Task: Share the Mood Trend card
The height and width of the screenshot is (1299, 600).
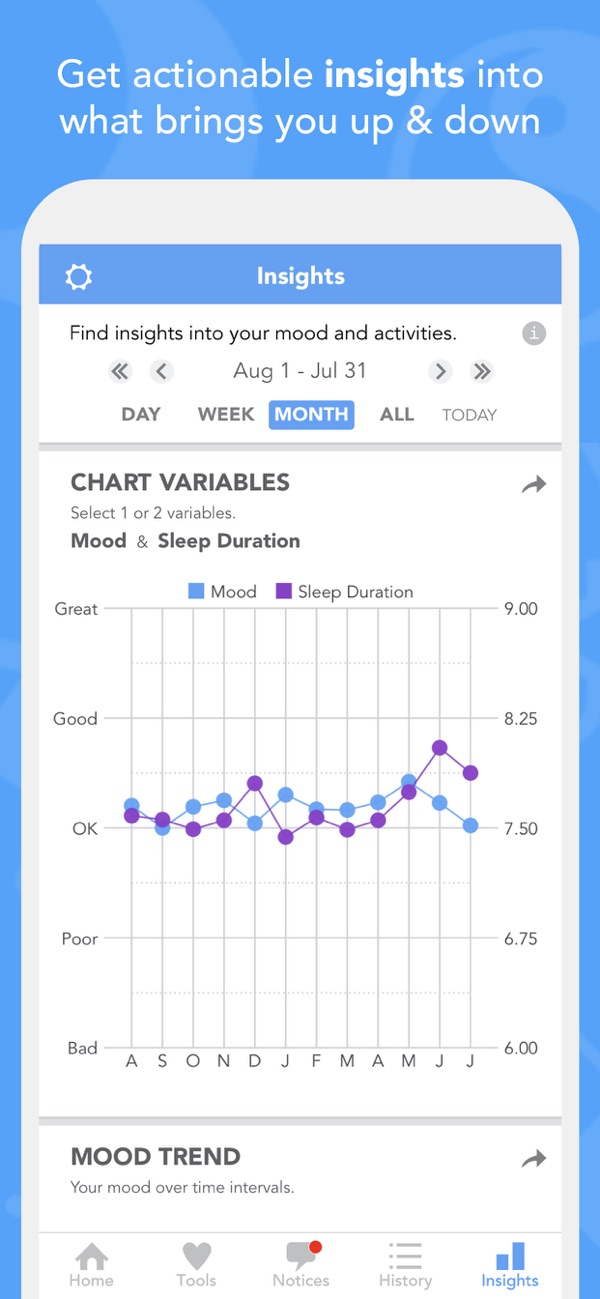Action: tap(534, 1159)
